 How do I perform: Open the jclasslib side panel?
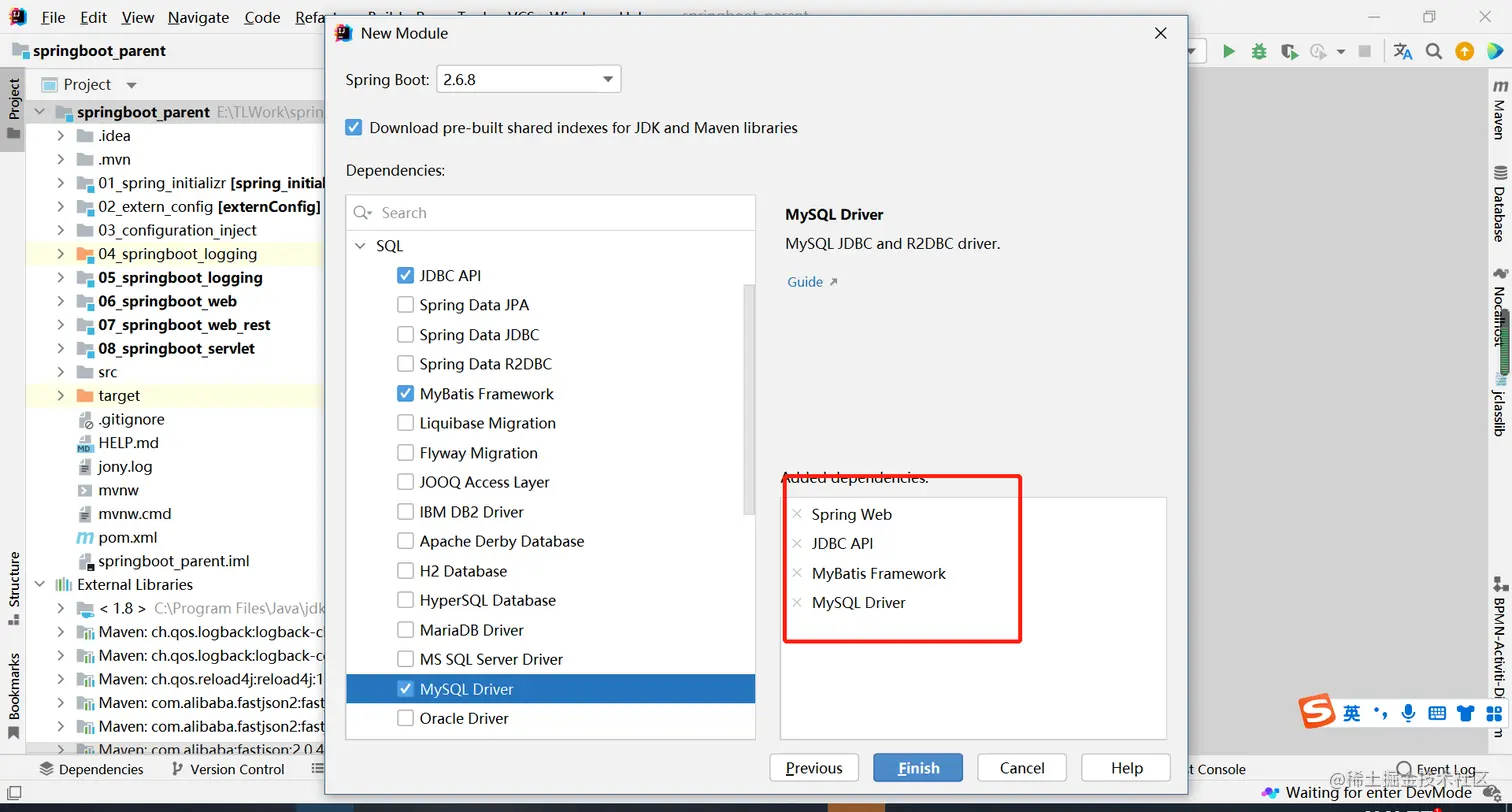coord(1500,407)
